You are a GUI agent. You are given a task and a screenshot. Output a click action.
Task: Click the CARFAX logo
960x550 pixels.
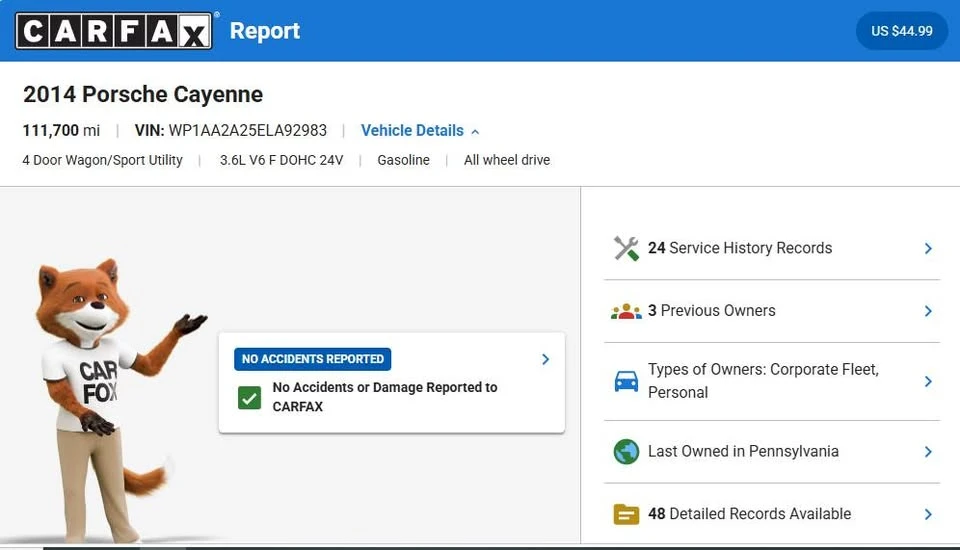click(x=114, y=31)
